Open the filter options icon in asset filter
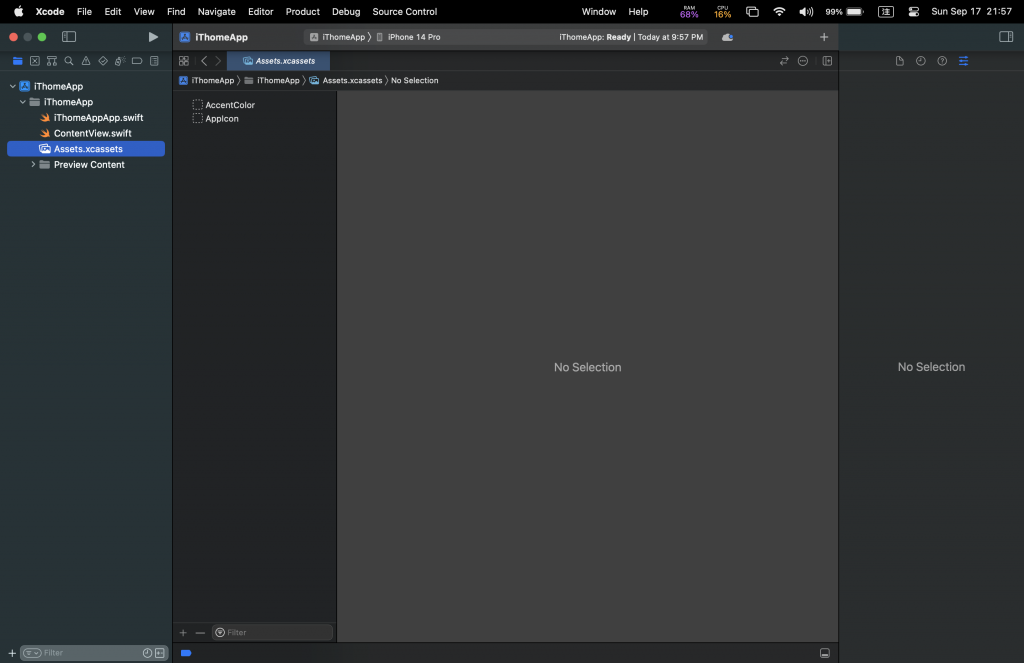The width and height of the screenshot is (1024, 663). pos(220,632)
